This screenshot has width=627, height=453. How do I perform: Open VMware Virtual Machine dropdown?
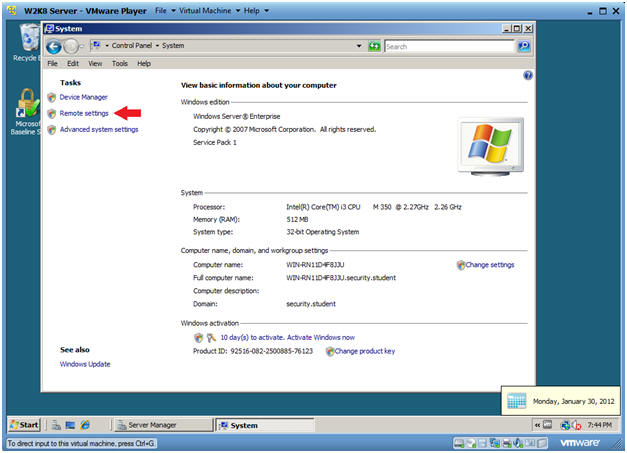[209, 11]
